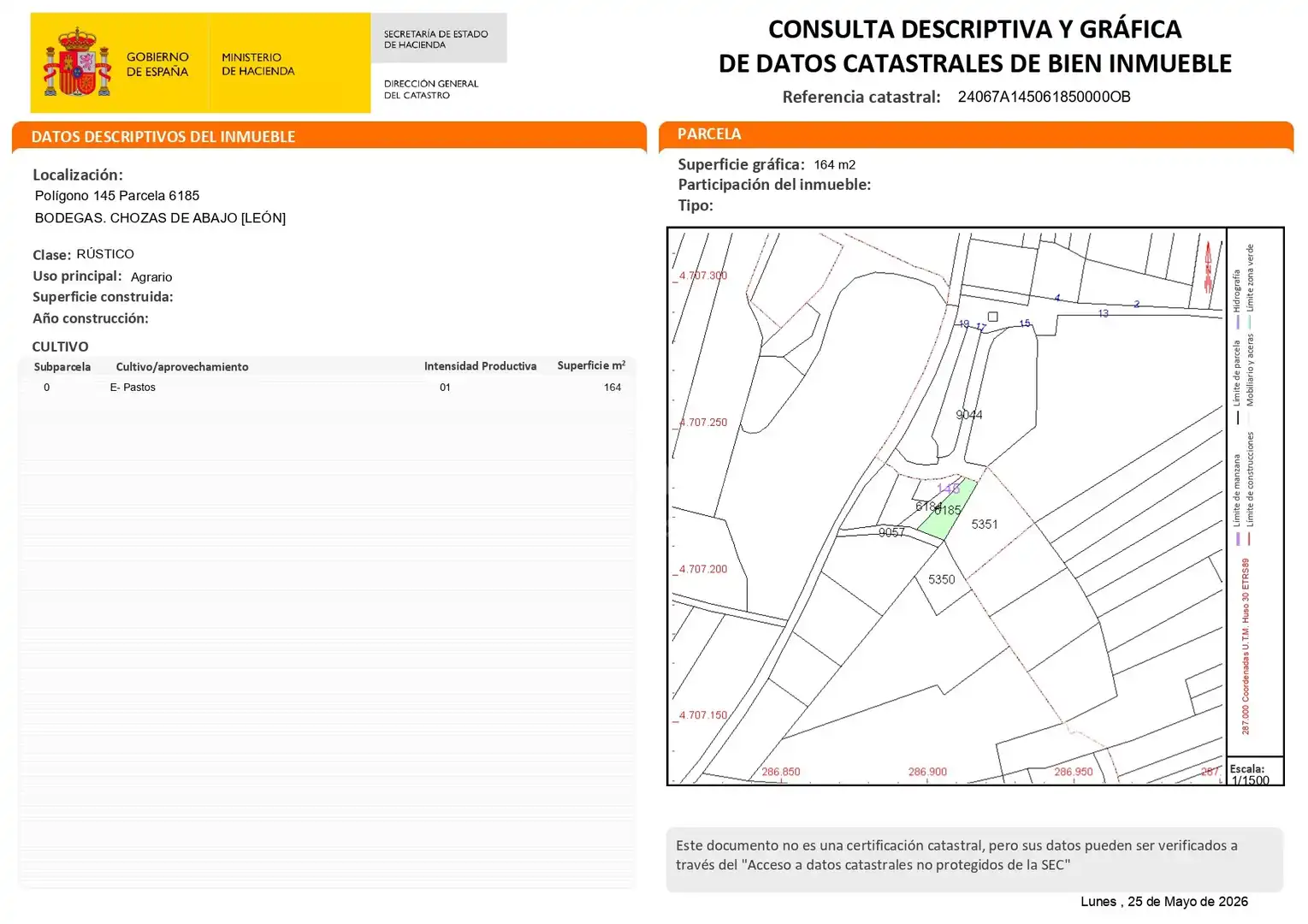Click the 'CULTIVO' section heading
Screen dimensions: 1308x924
[x=60, y=346]
